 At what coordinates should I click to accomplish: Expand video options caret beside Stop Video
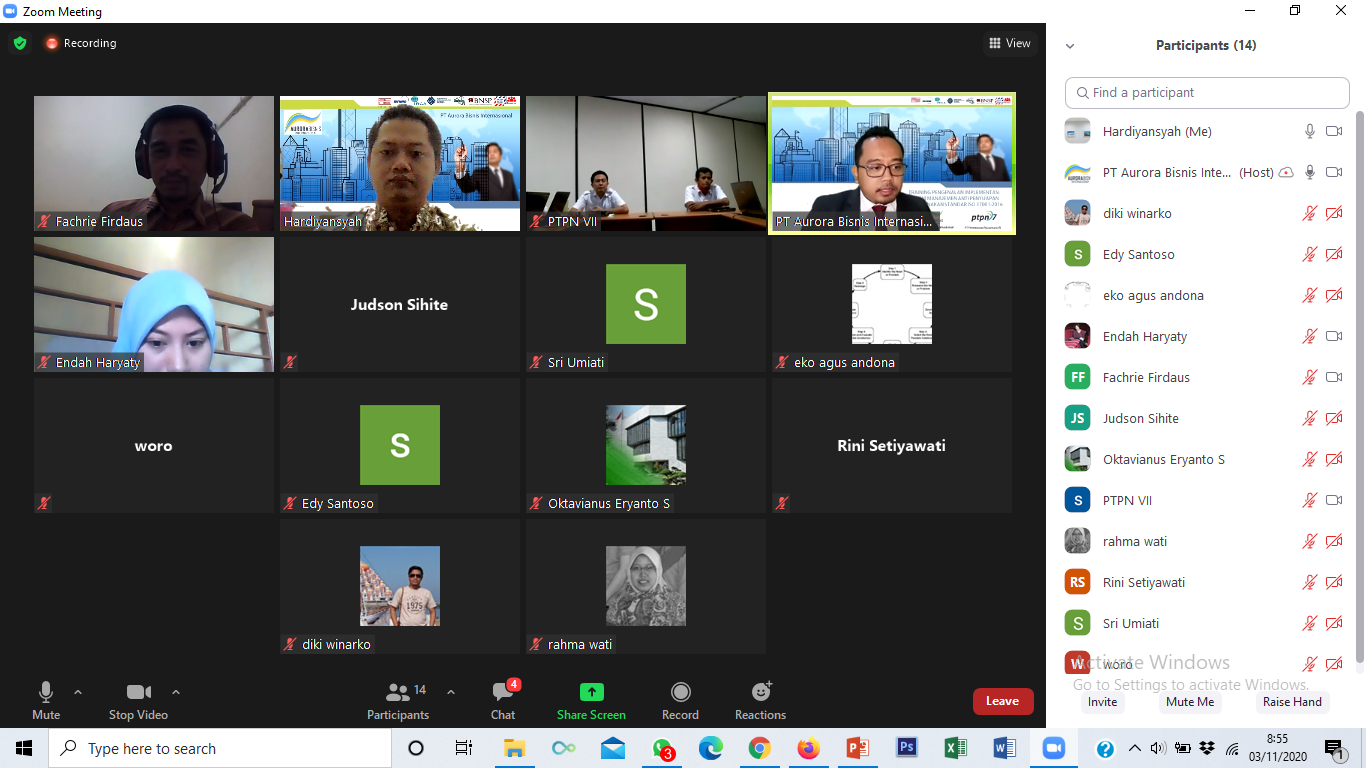176,692
